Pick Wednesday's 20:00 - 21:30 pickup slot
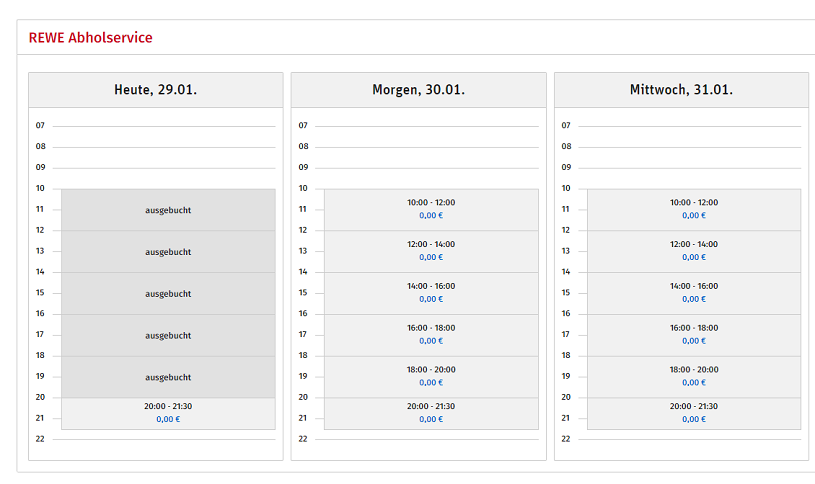The height and width of the screenshot is (484, 815). [x=694, y=412]
